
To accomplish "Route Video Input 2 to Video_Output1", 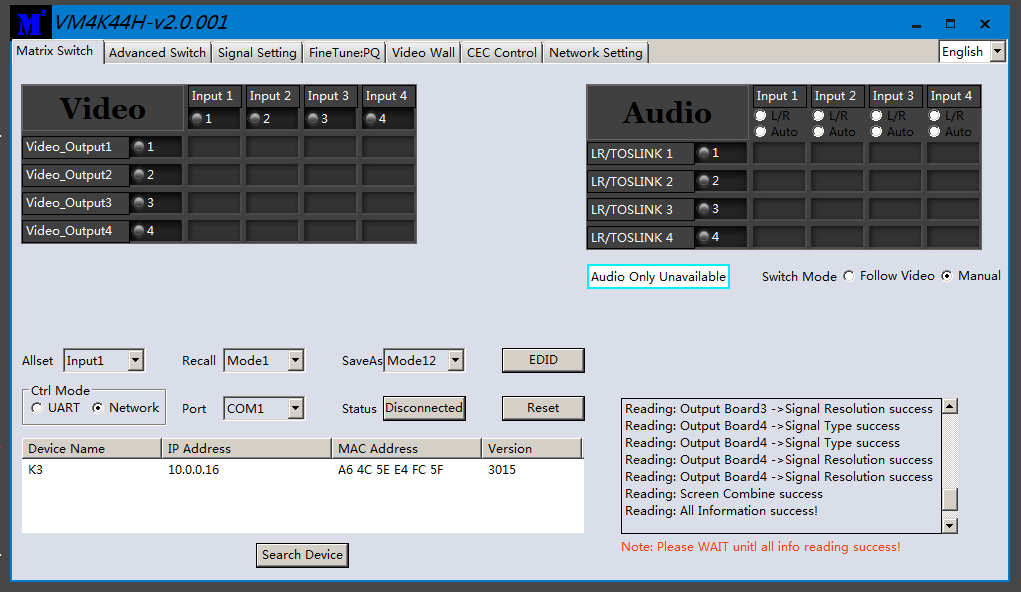I will [271, 147].
